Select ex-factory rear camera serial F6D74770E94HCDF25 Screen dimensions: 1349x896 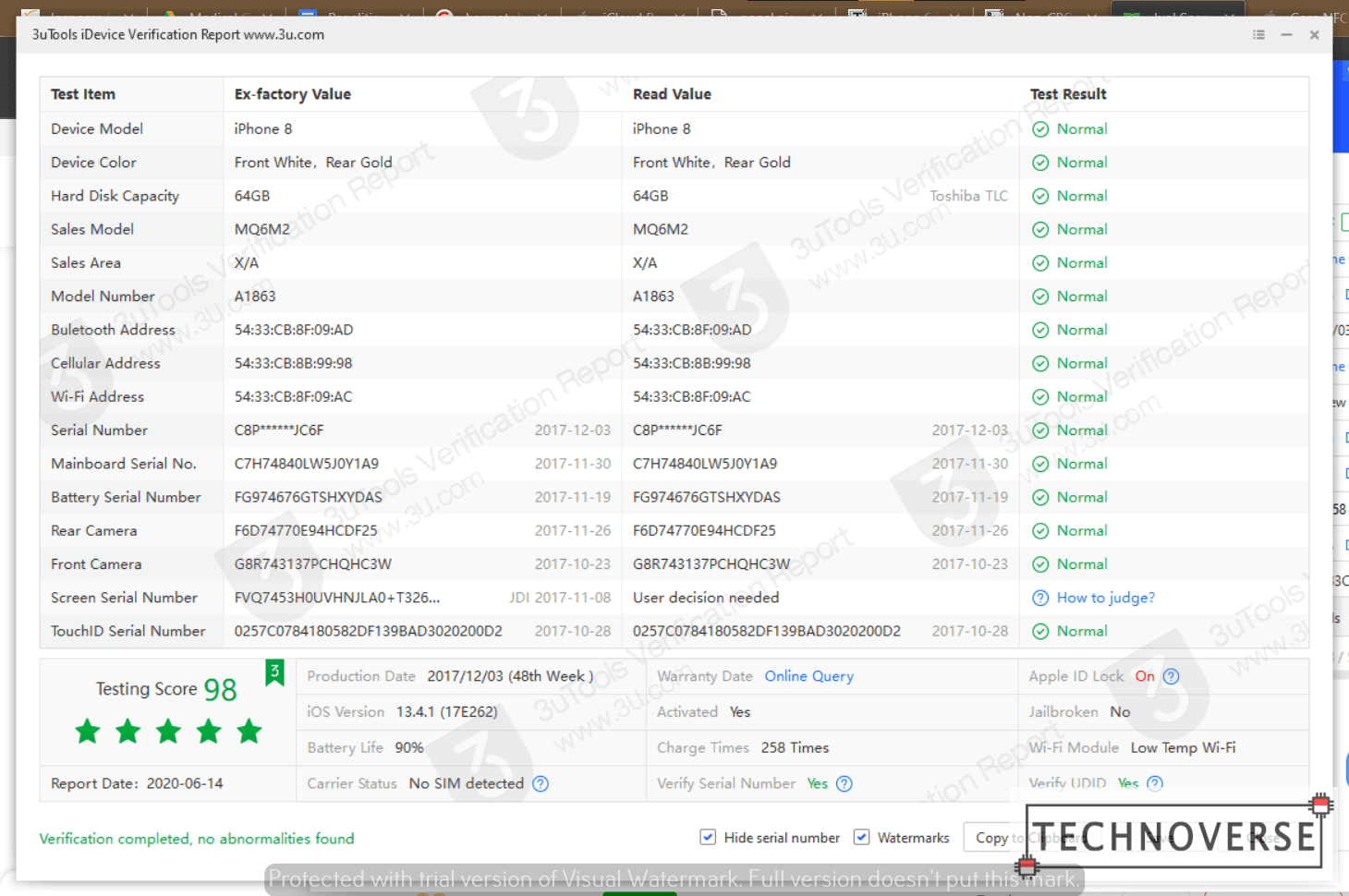[306, 531]
